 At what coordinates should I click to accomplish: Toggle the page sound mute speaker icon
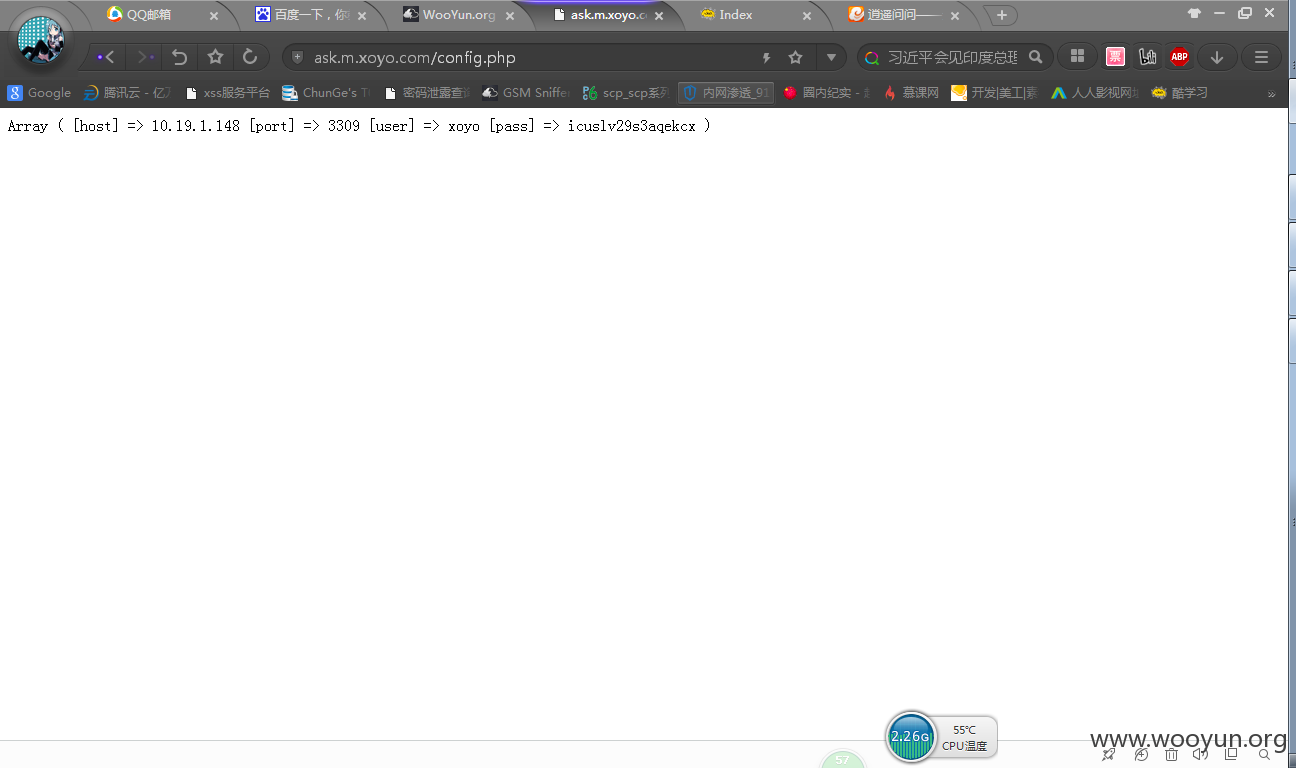(x=1201, y=754)
